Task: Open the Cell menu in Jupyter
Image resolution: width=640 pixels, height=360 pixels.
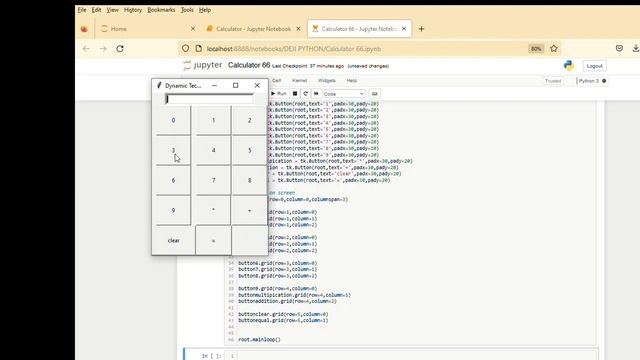Action: pos(276,80)
